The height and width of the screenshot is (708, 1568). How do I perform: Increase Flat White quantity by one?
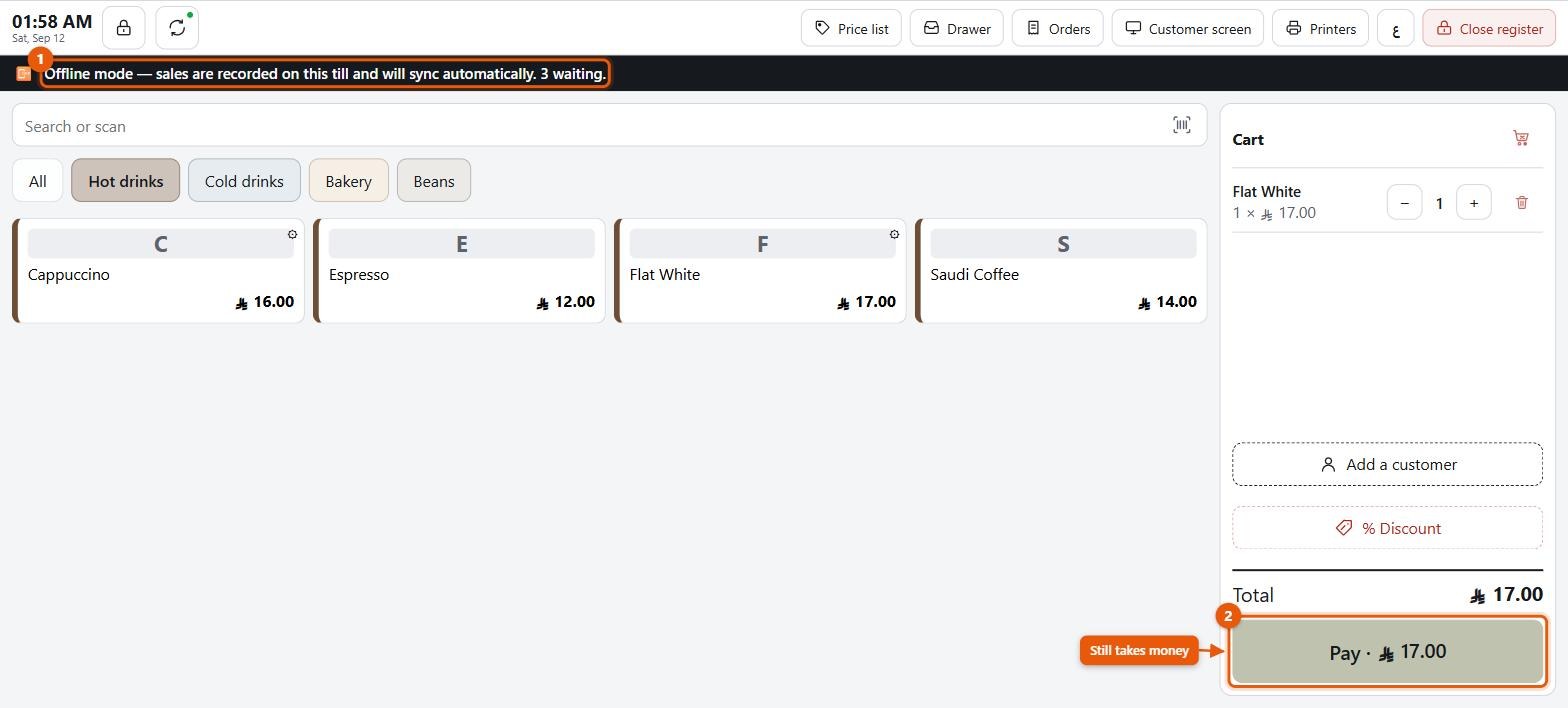tap(1473, 202)
